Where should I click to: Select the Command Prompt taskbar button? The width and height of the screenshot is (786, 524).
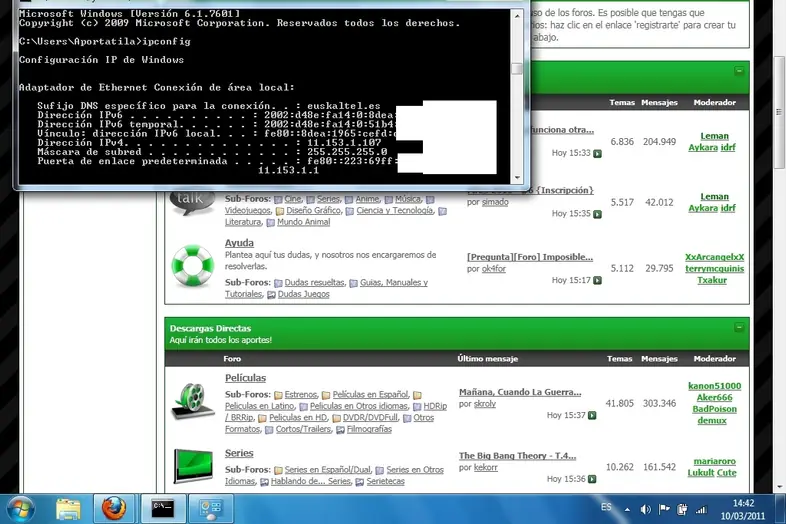(163, 509)
